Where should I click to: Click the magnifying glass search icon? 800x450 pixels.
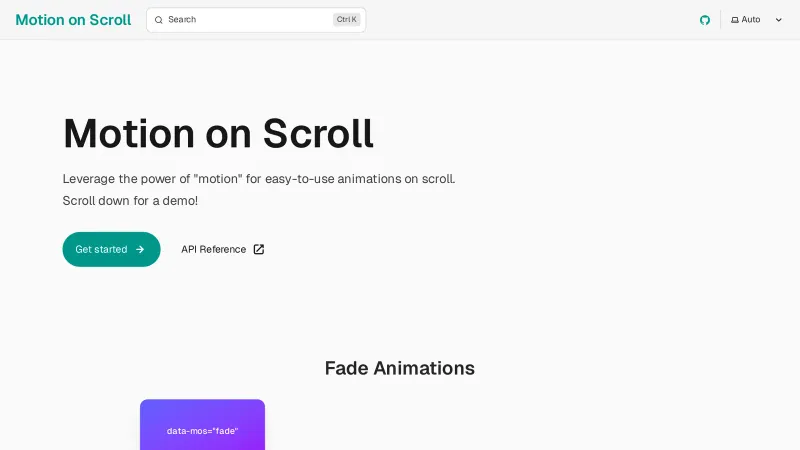(158, 20)
